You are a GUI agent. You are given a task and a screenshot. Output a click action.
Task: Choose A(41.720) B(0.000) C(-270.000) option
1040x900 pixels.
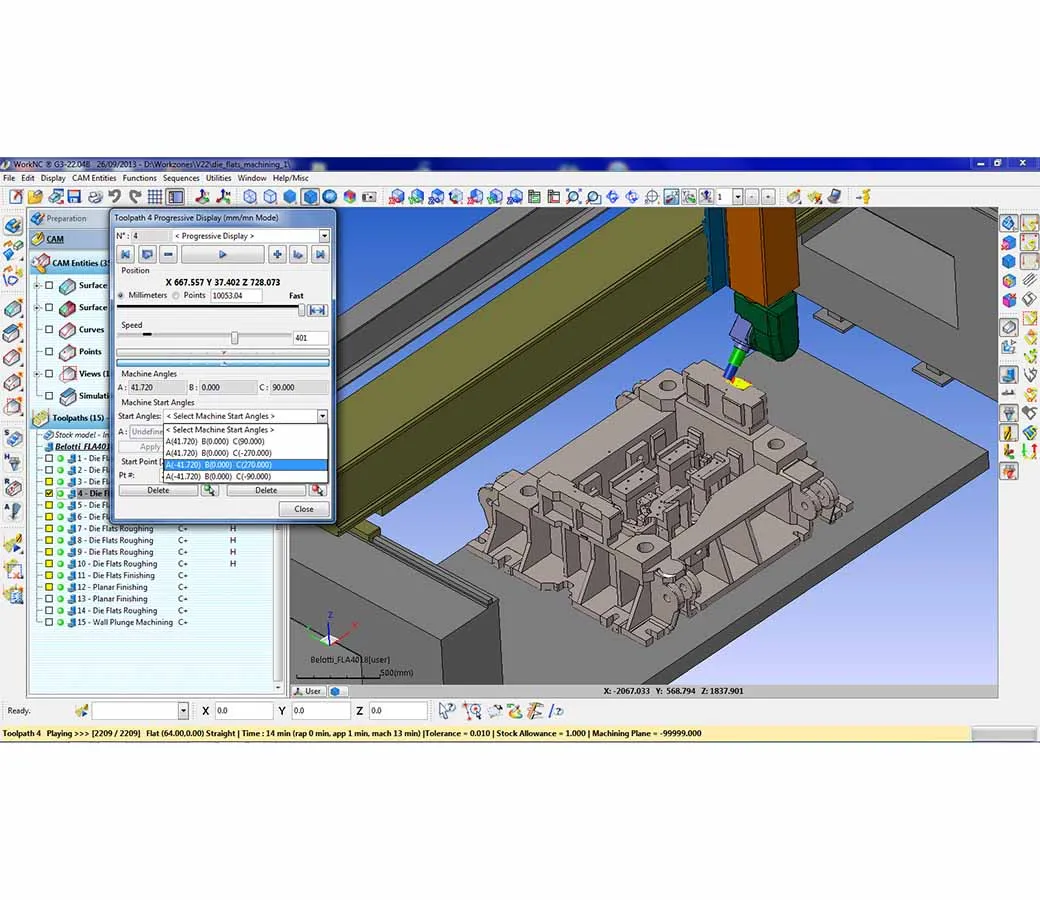[x=245, y=453]
